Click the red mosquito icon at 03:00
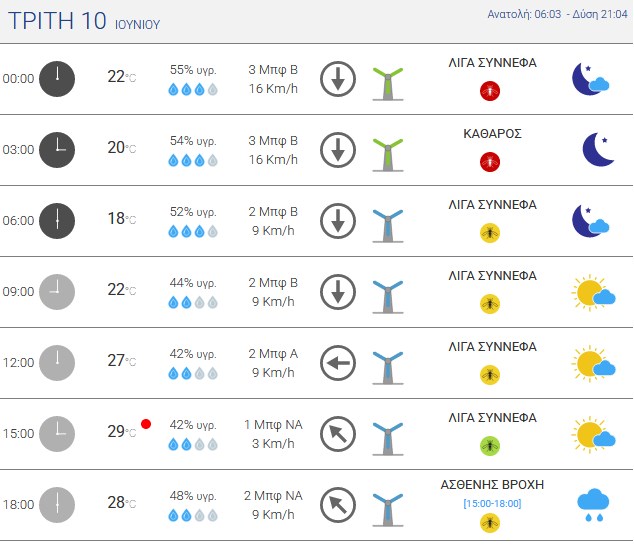 click(490, 162)
